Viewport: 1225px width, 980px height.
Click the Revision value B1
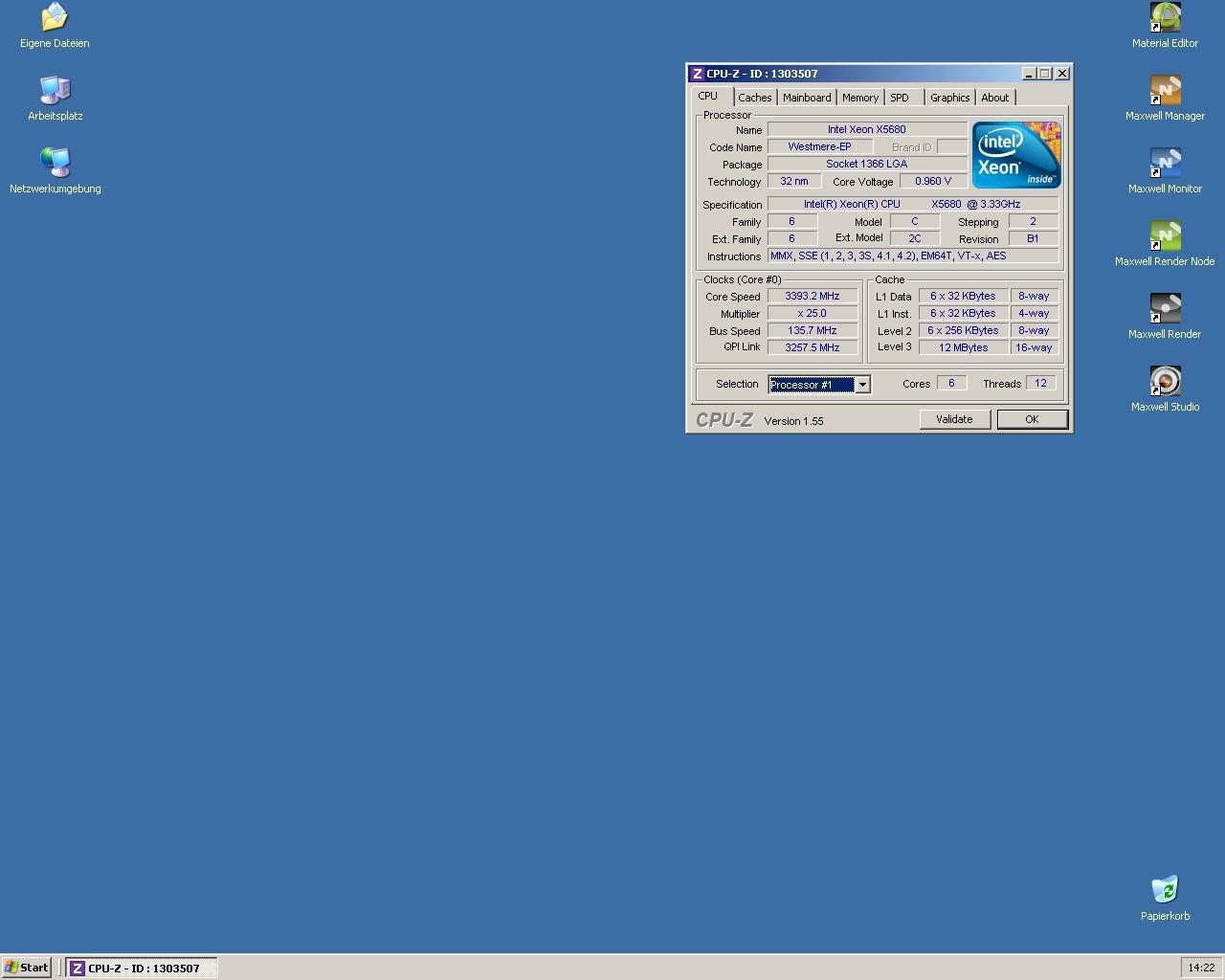tap(1033, 238)
